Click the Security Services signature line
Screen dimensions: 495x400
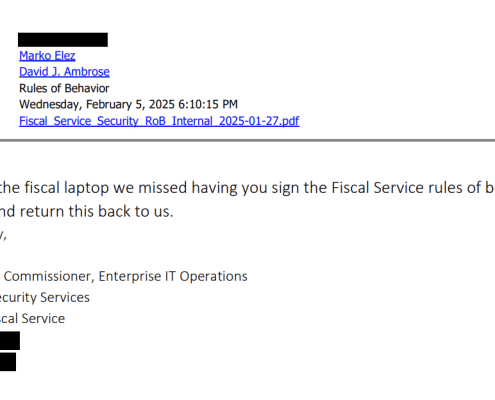[45, 297]
